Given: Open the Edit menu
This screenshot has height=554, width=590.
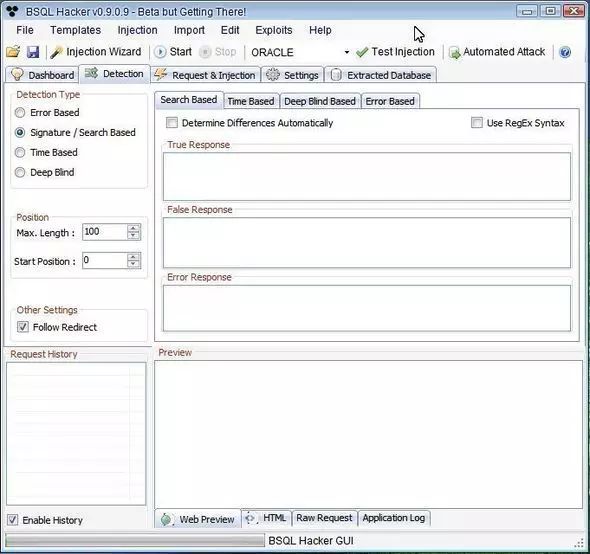Looking at the screenshot, I should tap(230, 30).
